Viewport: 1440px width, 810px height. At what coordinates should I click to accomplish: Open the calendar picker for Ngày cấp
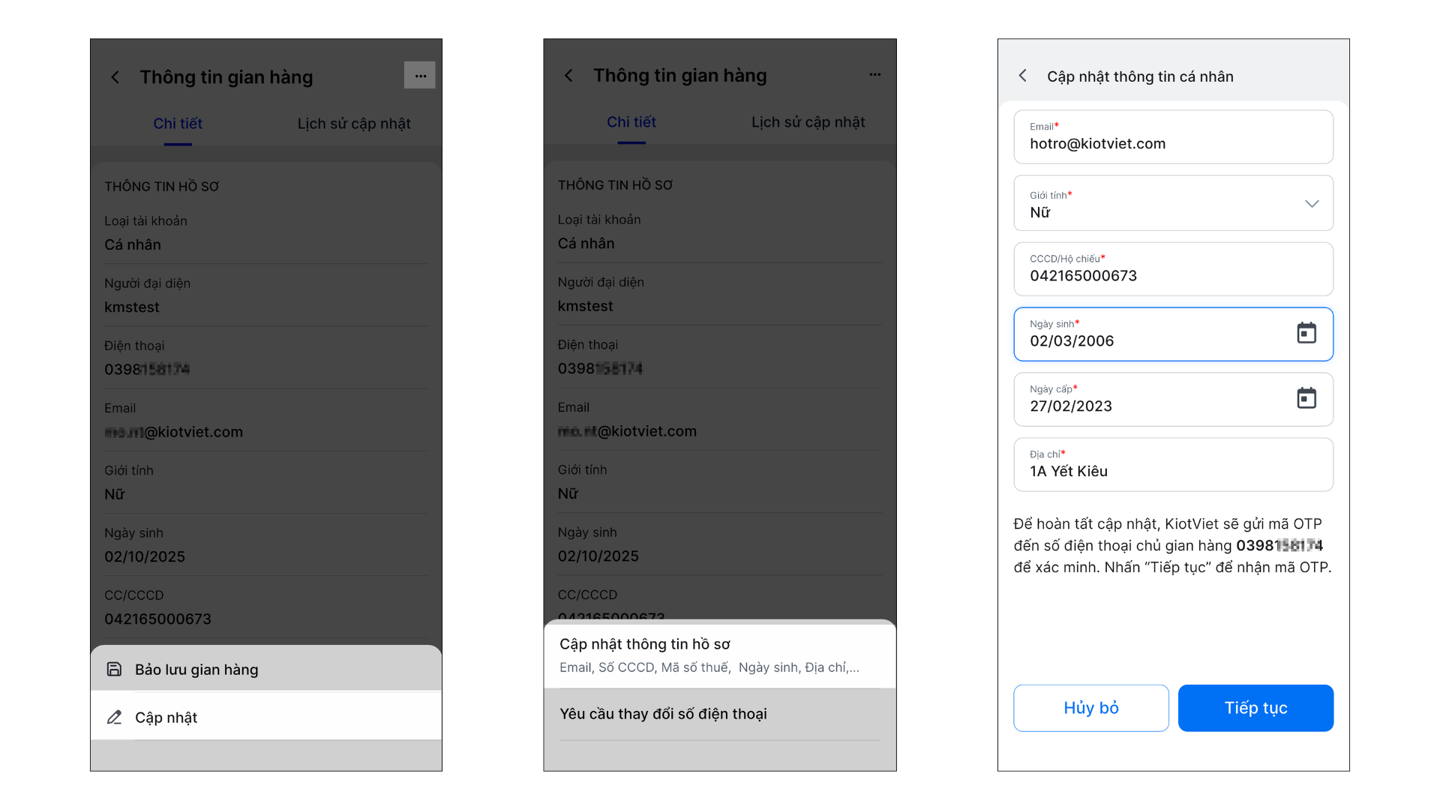point(1306,398)
